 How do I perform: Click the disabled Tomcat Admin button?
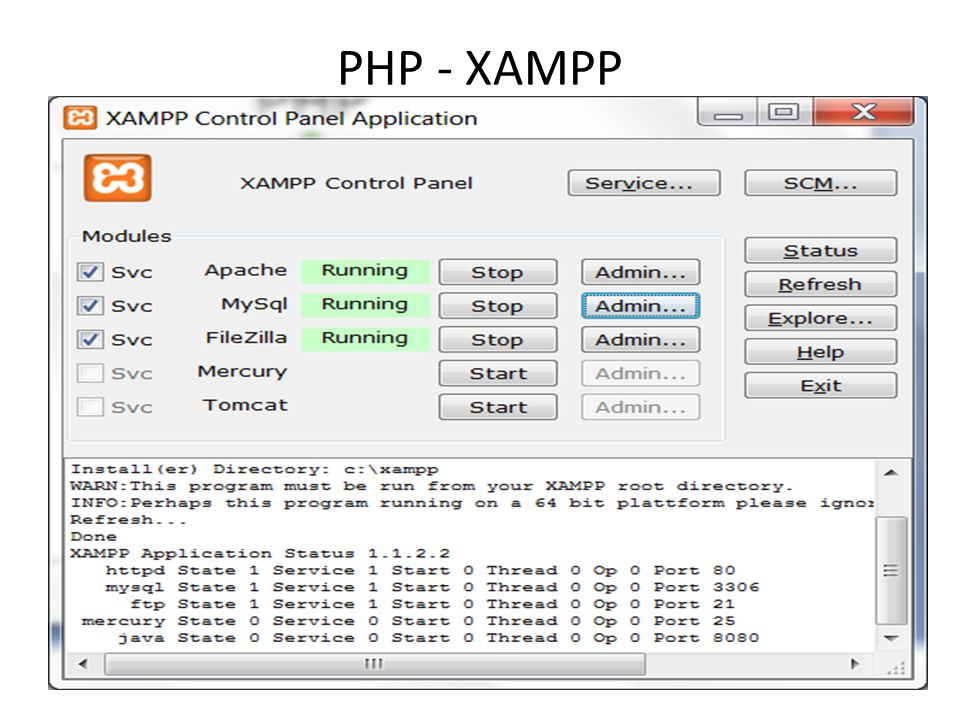pos(640,407)
